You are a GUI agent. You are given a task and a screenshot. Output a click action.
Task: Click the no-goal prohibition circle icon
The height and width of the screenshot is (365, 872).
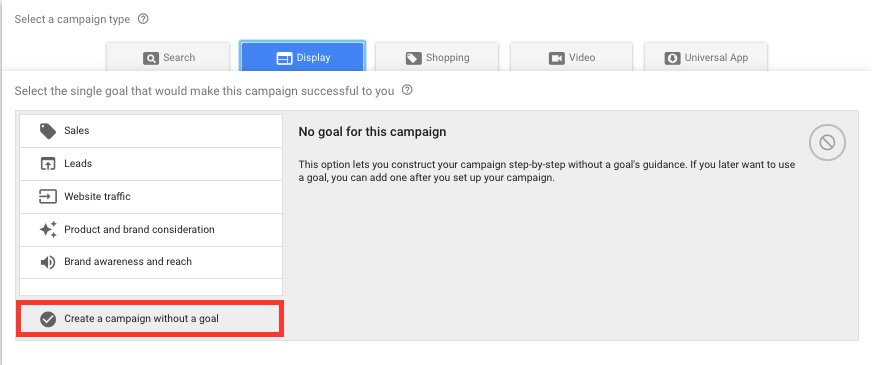tap(827, 143)
